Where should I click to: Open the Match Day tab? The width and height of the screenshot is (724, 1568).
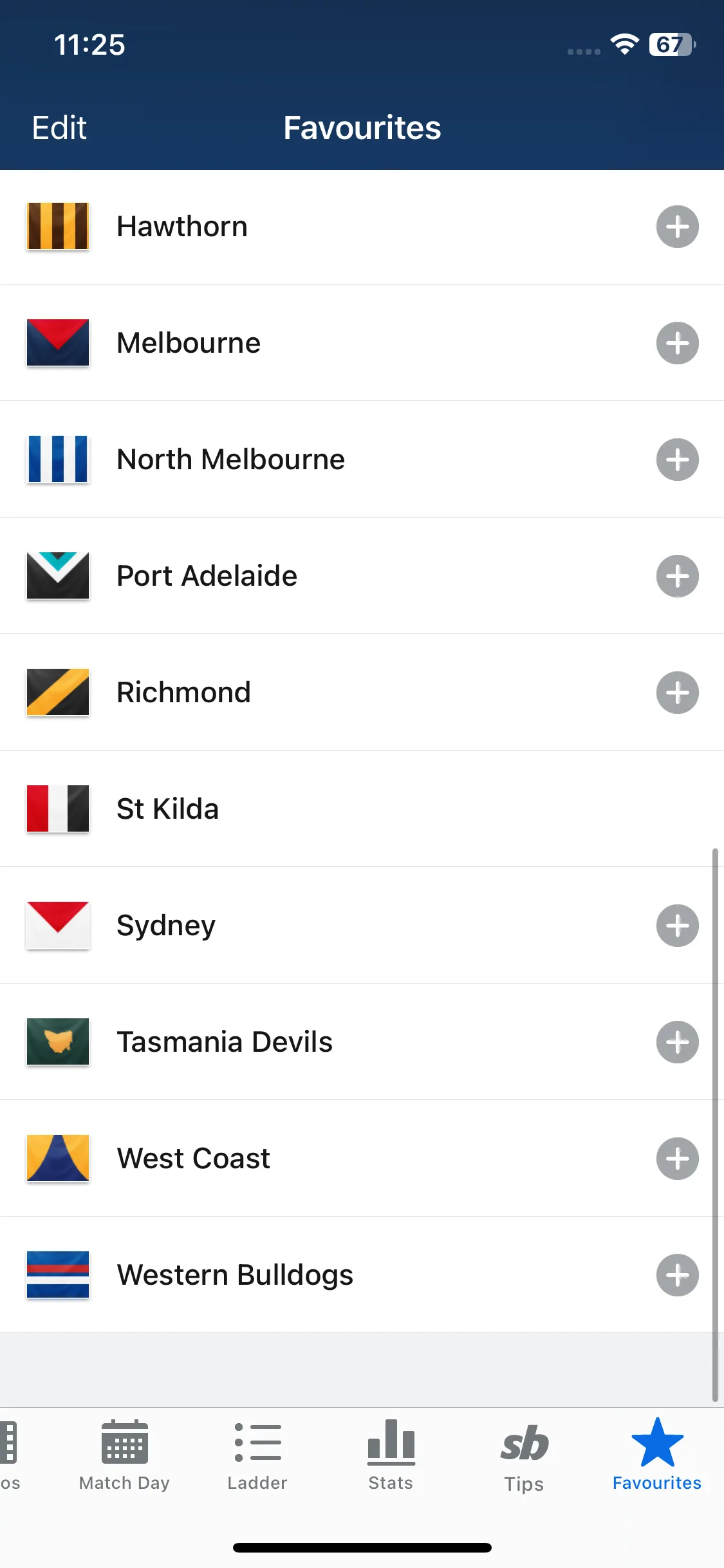[x=124, y=1455]
